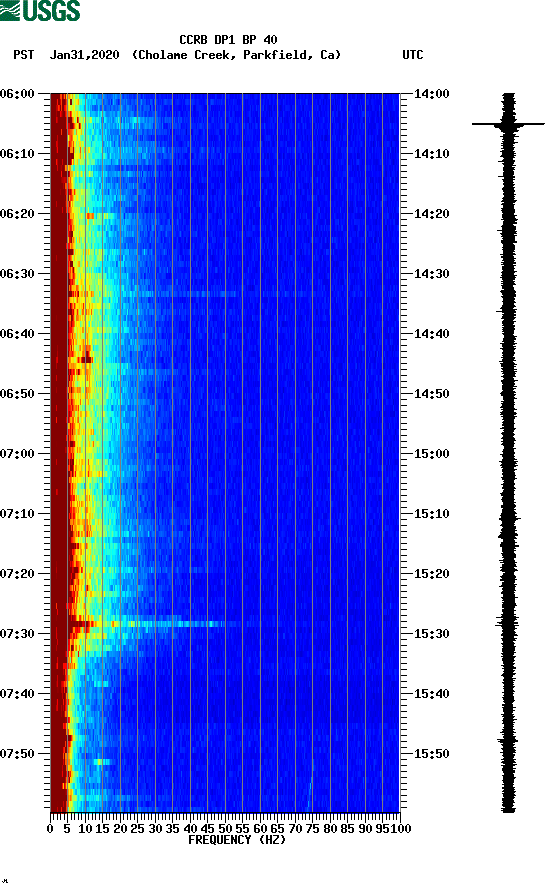Click the 15:20 UTC time label
Image resolution: width=552 pixels, height=892 pixels.
[x=431, y=573]
